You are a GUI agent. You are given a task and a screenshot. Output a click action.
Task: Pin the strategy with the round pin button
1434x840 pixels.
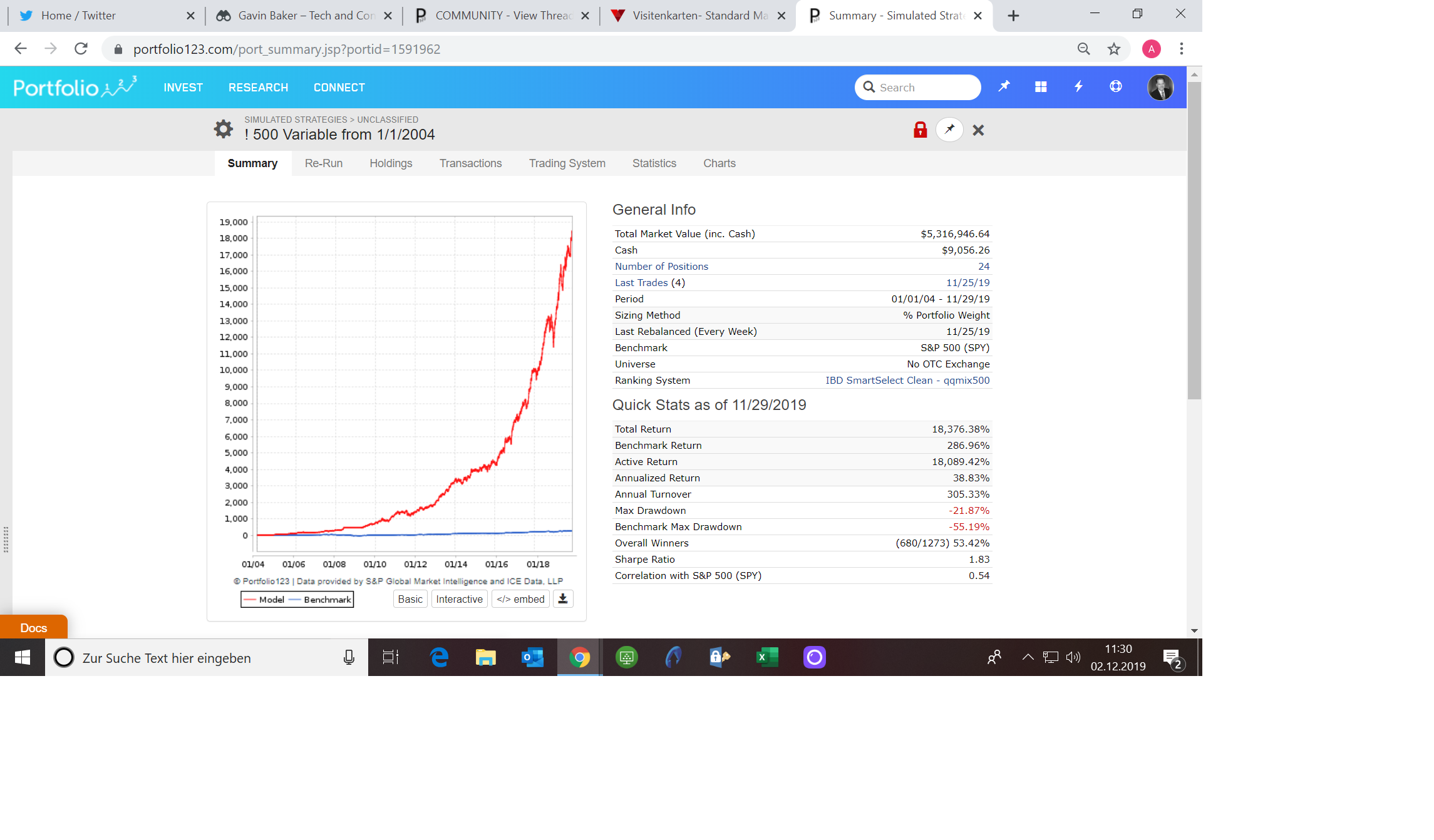pos(949,130)
